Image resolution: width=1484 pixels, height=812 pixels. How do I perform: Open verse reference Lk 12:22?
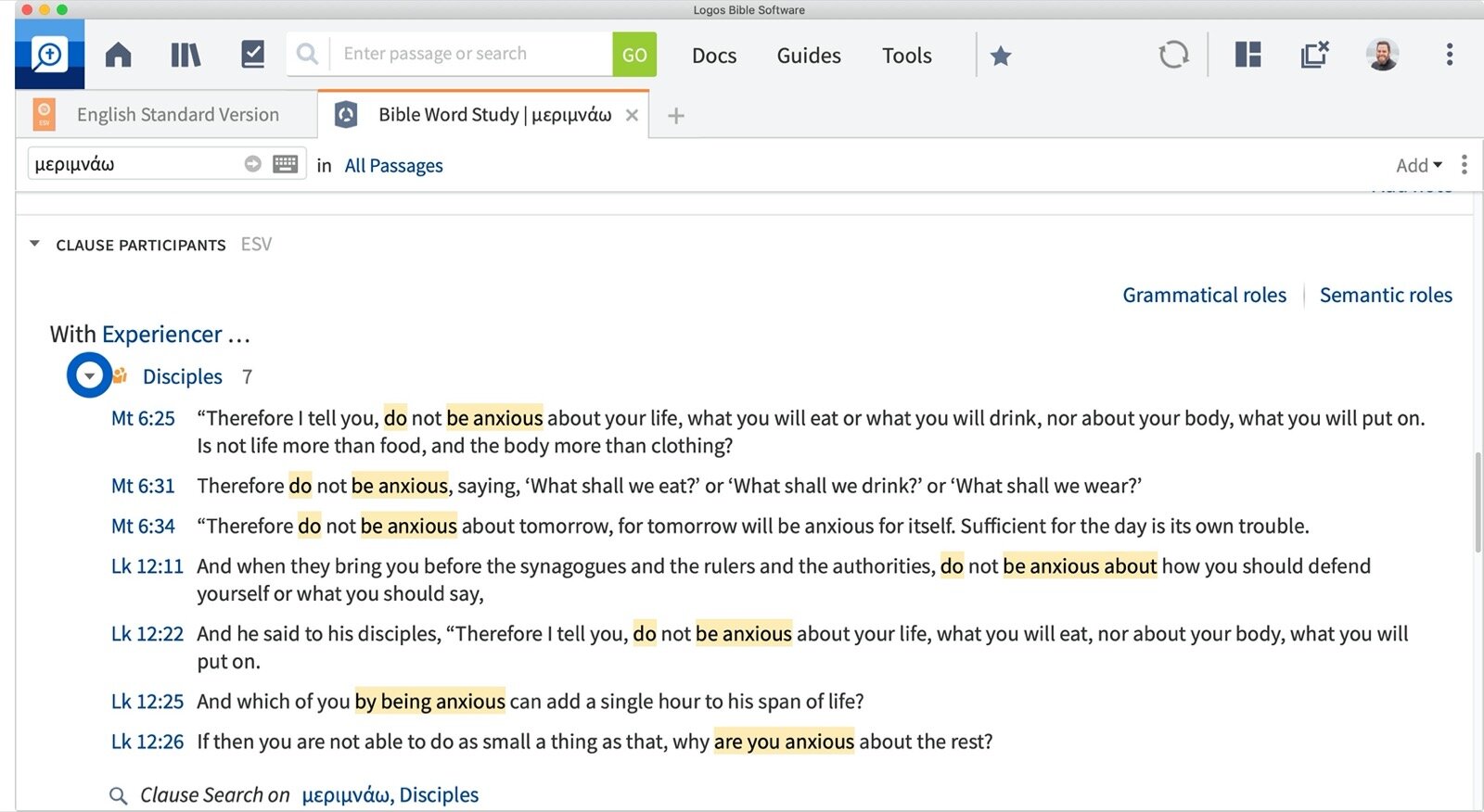[147, 633]
